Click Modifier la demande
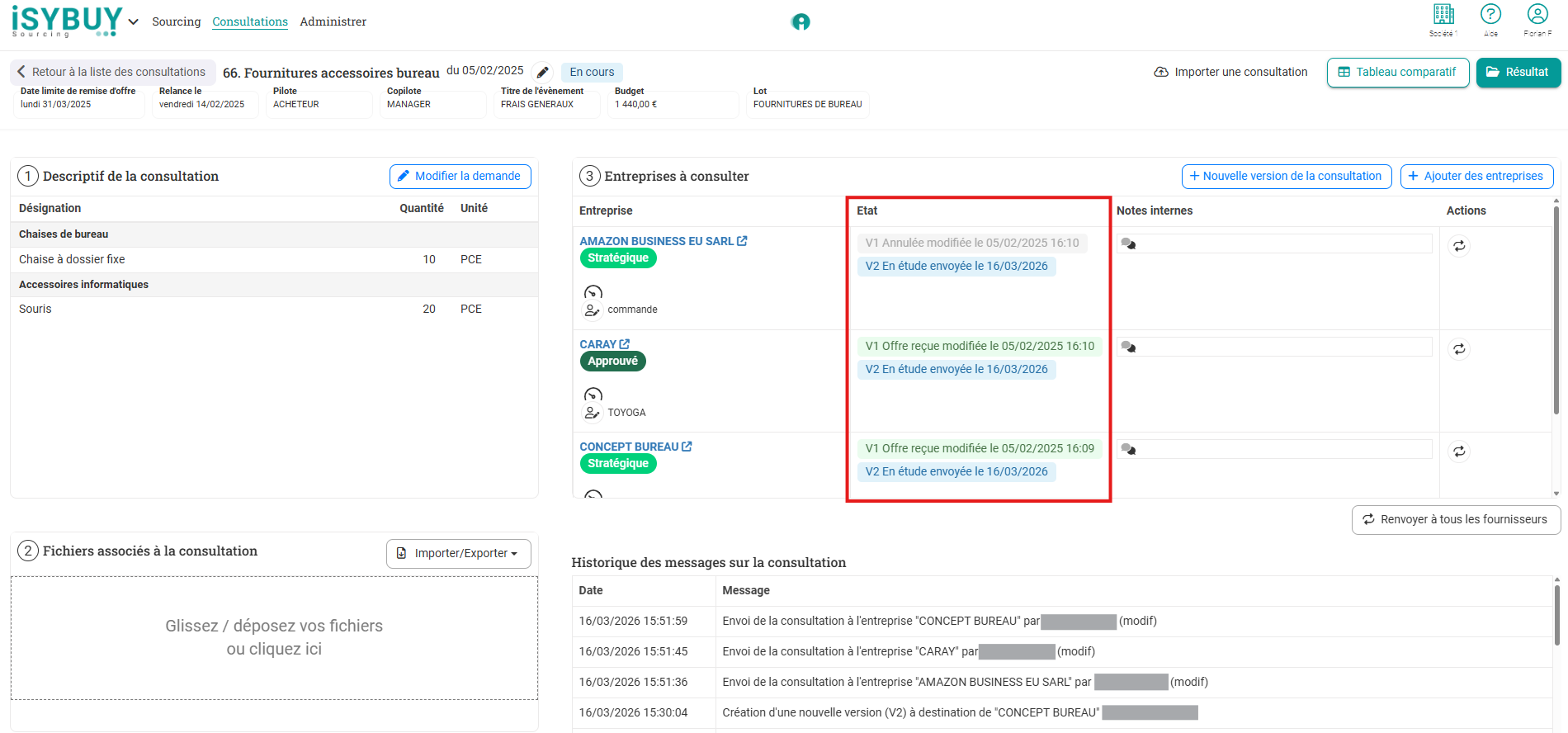1568x733 pixels. [x=460, y=176]
